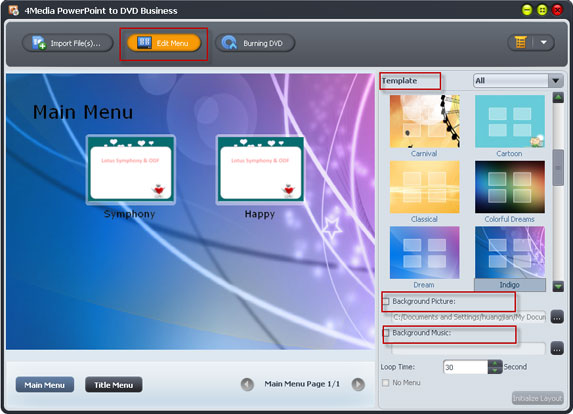Click the list view icon in the toolbar
The image size is (573, 414).
[x=520, y=42]
